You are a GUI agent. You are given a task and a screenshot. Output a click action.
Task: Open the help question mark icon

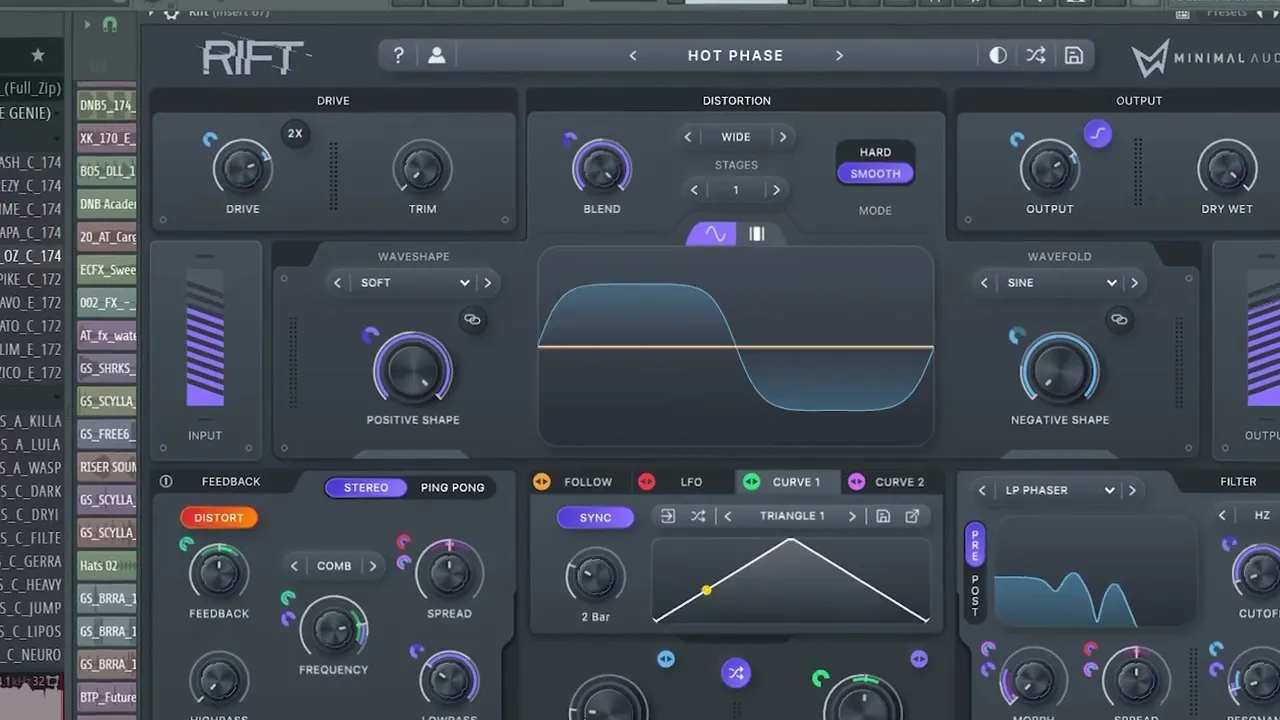click(398, 56)
